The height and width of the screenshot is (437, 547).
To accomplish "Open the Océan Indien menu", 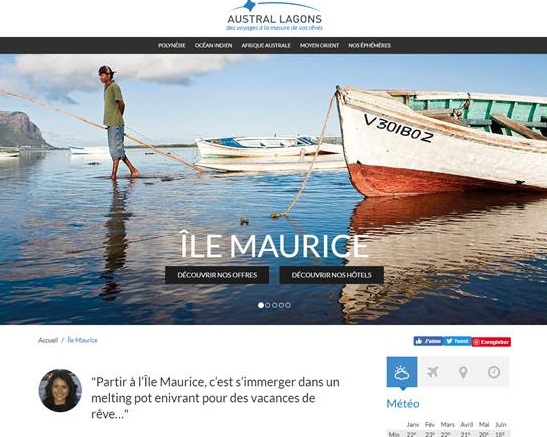I will point(213,45).
